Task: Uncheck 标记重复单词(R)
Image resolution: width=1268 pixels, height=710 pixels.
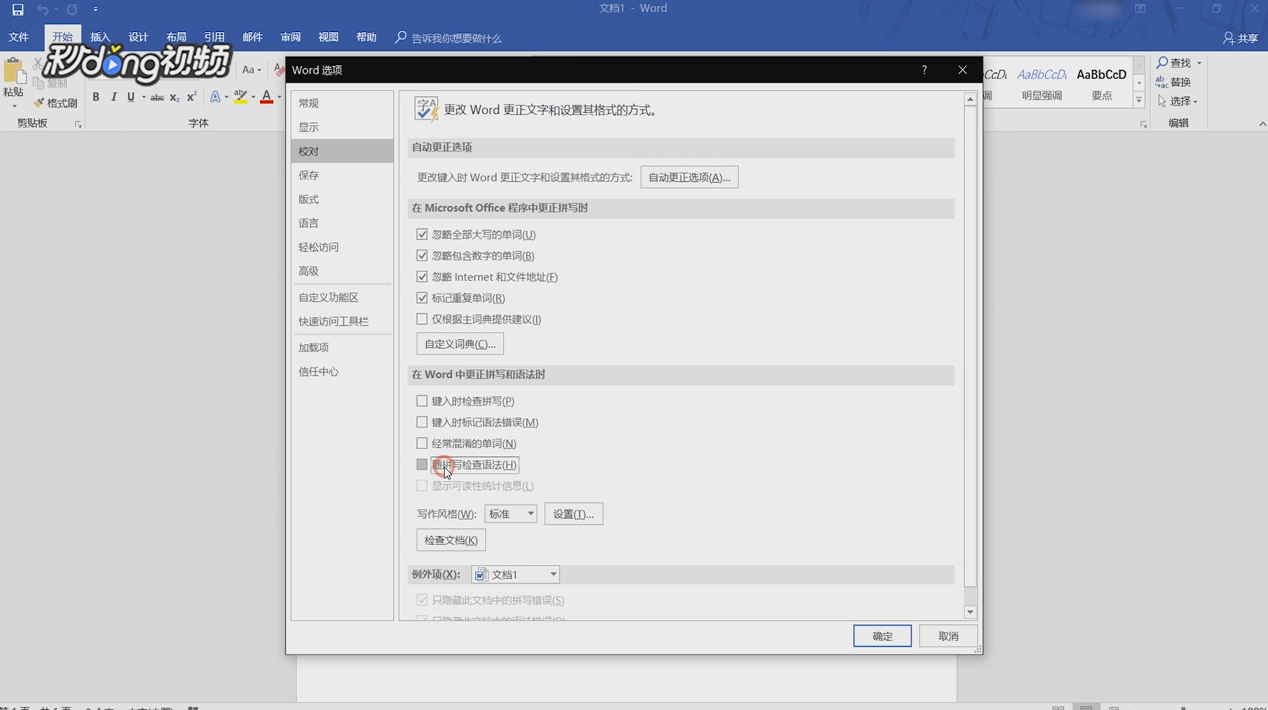Action: [422, 297]
